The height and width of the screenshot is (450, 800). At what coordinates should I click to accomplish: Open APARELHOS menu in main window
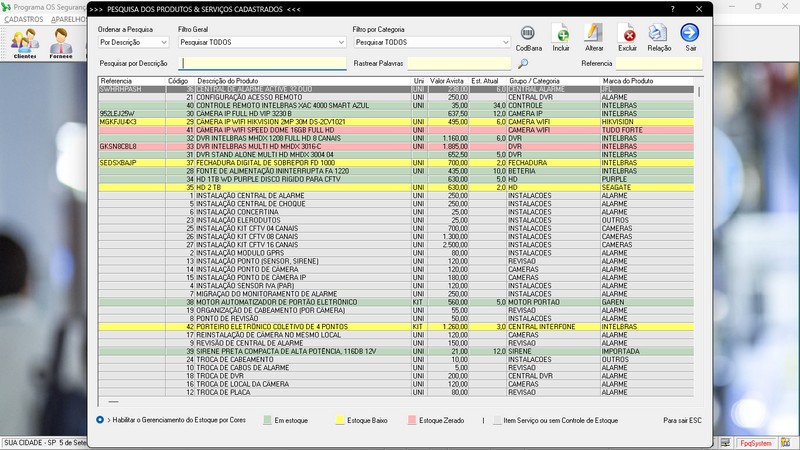[69, 19]
